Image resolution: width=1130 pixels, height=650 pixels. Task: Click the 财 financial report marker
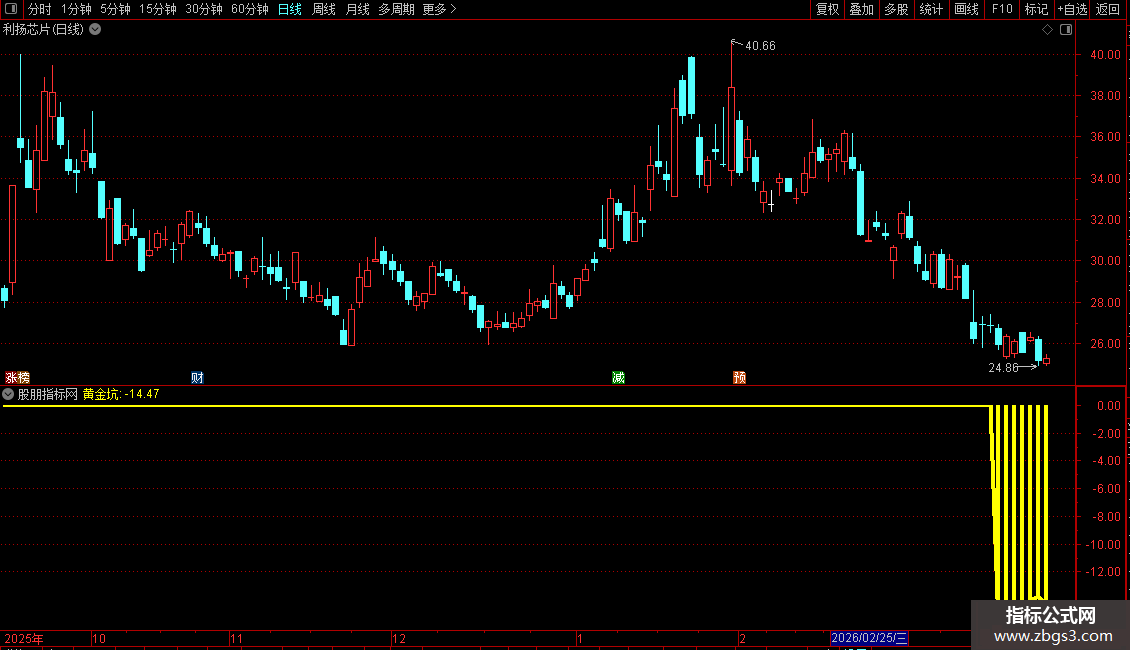tap(197, 378)
